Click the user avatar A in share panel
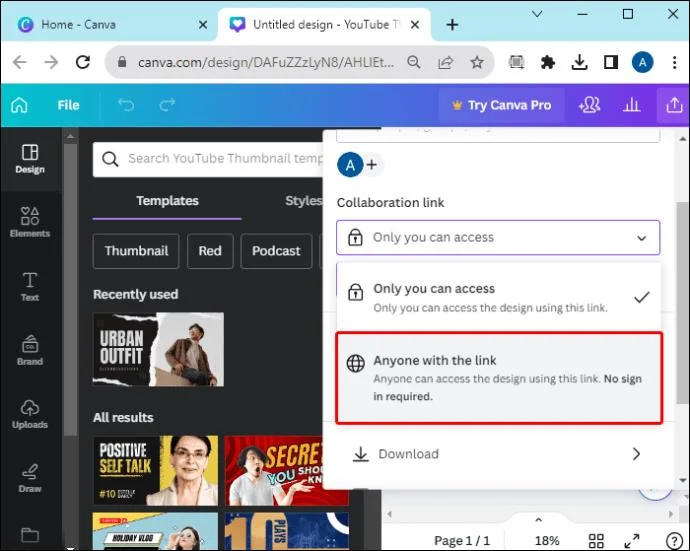 click(350, 165)
